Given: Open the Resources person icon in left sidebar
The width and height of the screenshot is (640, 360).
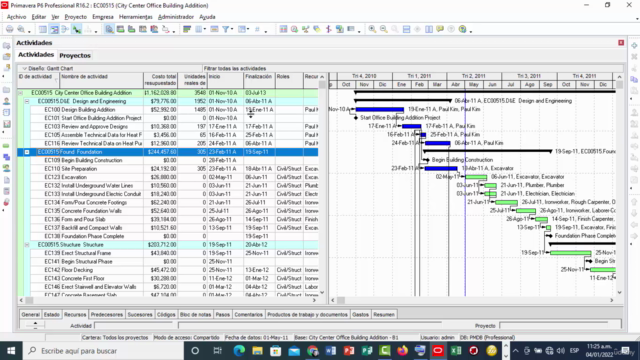Looking at the screenshot, I should point(7,101).
